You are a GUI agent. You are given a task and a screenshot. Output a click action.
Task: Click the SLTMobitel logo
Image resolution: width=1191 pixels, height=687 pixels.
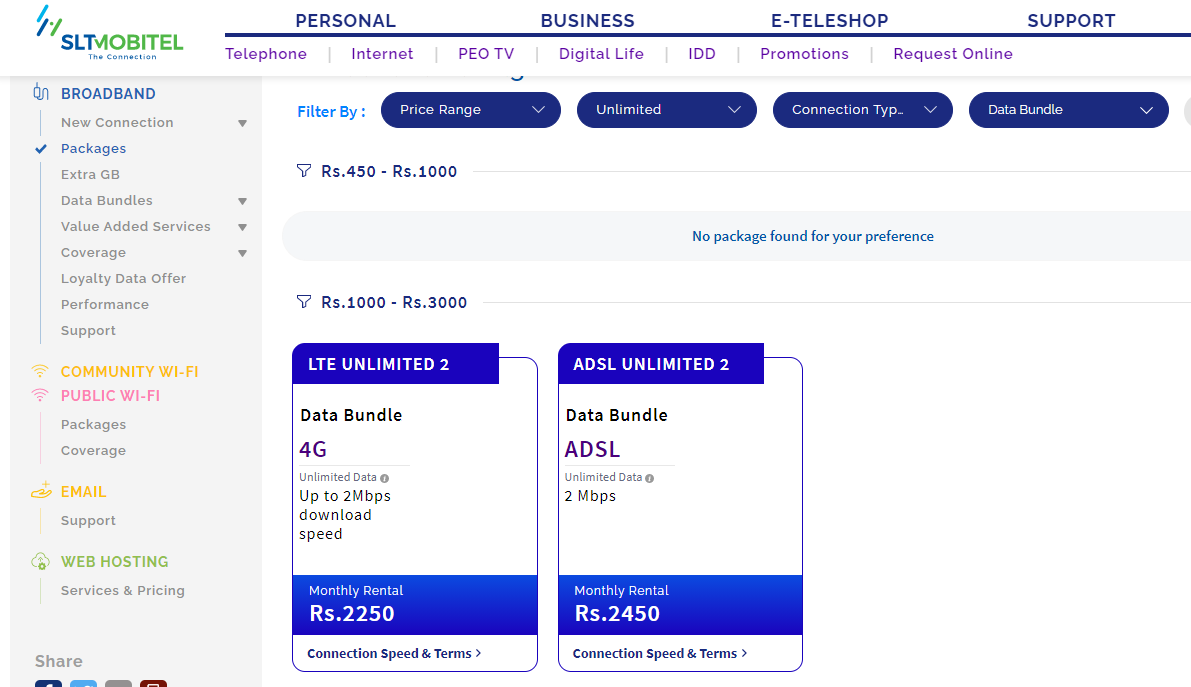tap(109, 33)
